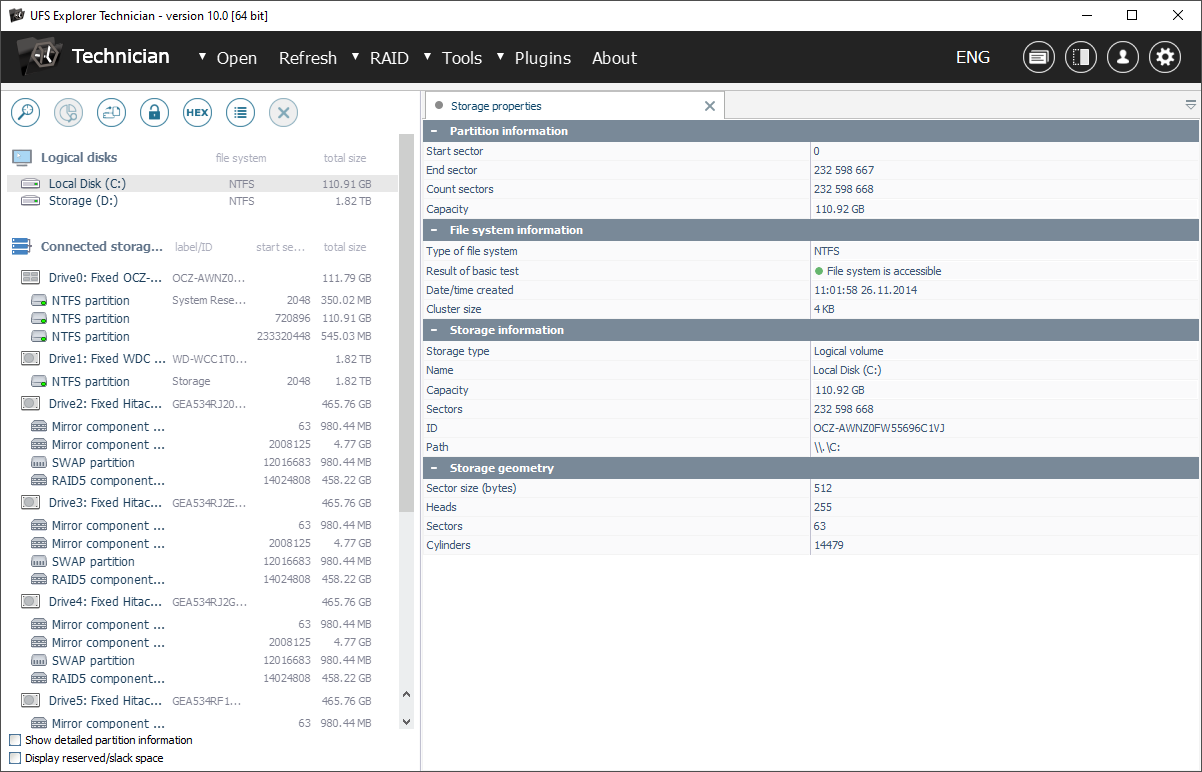Viewport: 1202px width, 772px height.
Task: Select the 350.02 MB NTFS partition
Action: click(202, 300)
